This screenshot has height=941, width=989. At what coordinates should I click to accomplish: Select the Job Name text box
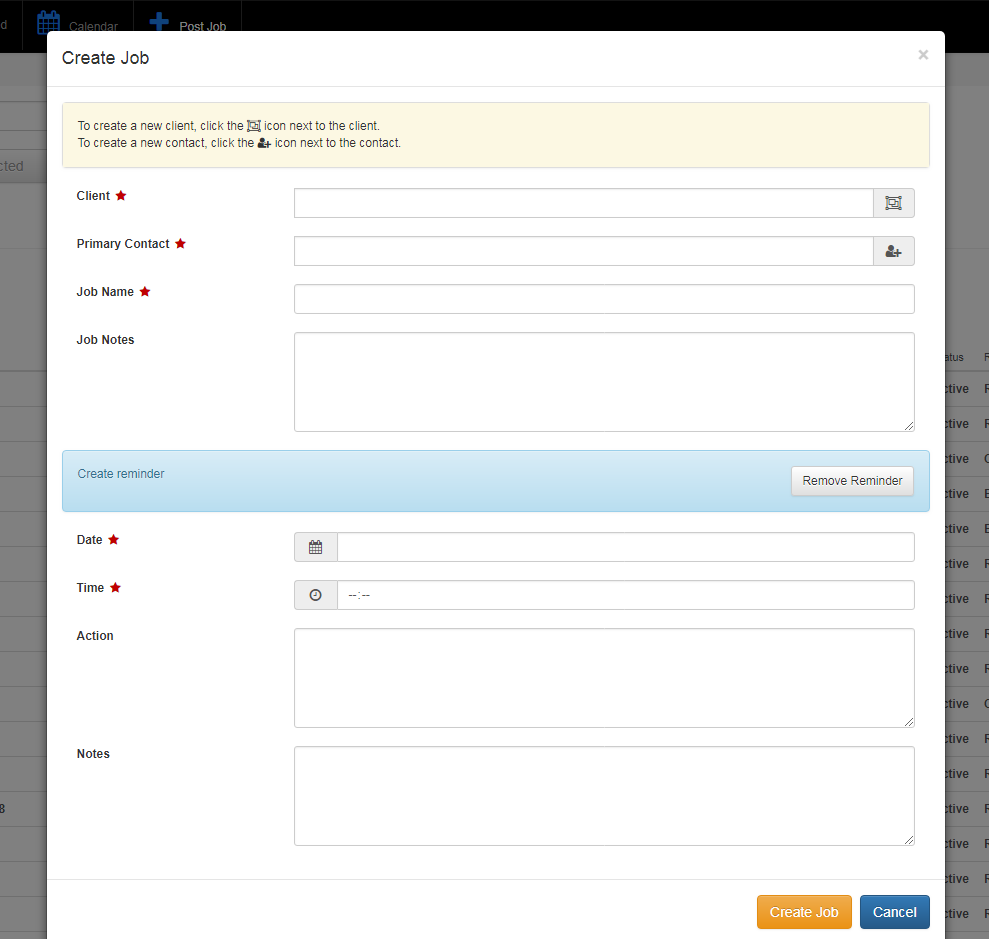tap(604, 299)
